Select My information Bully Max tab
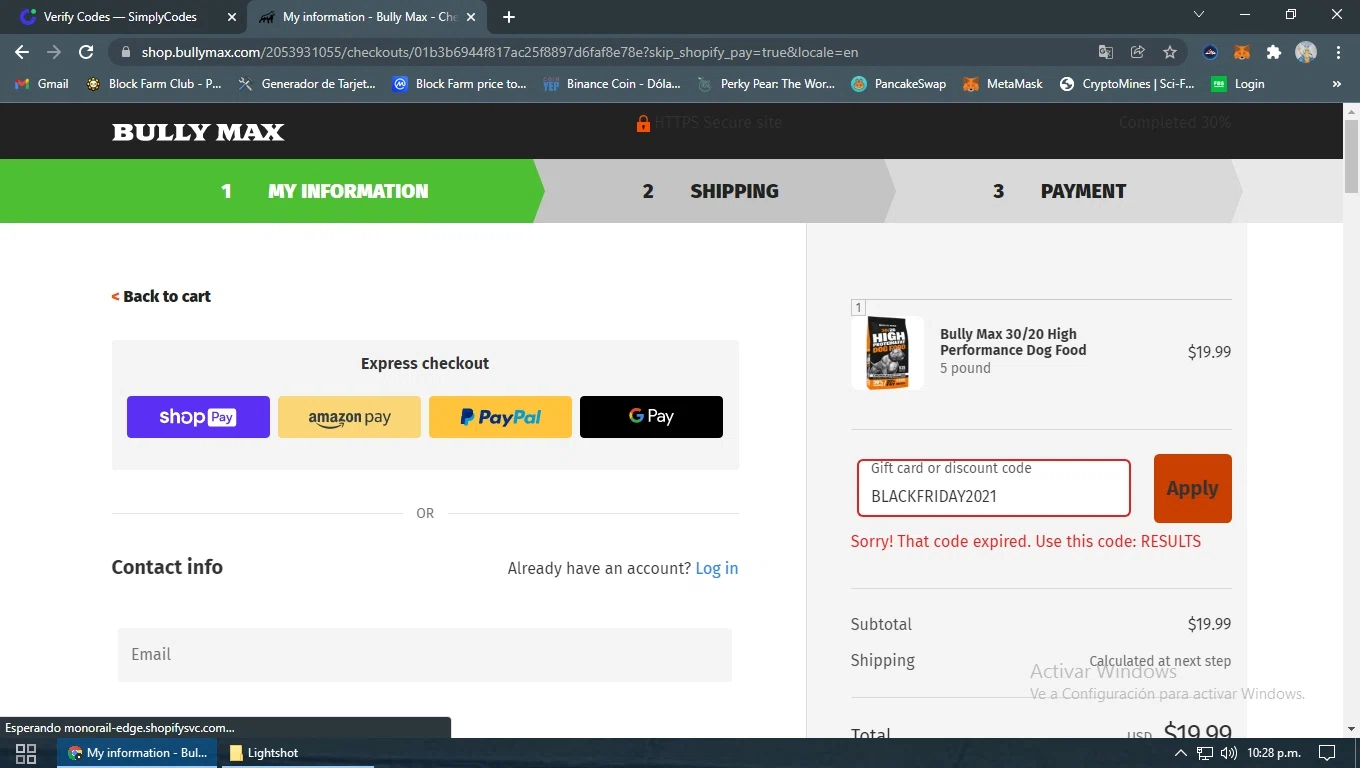 point(367,17)
